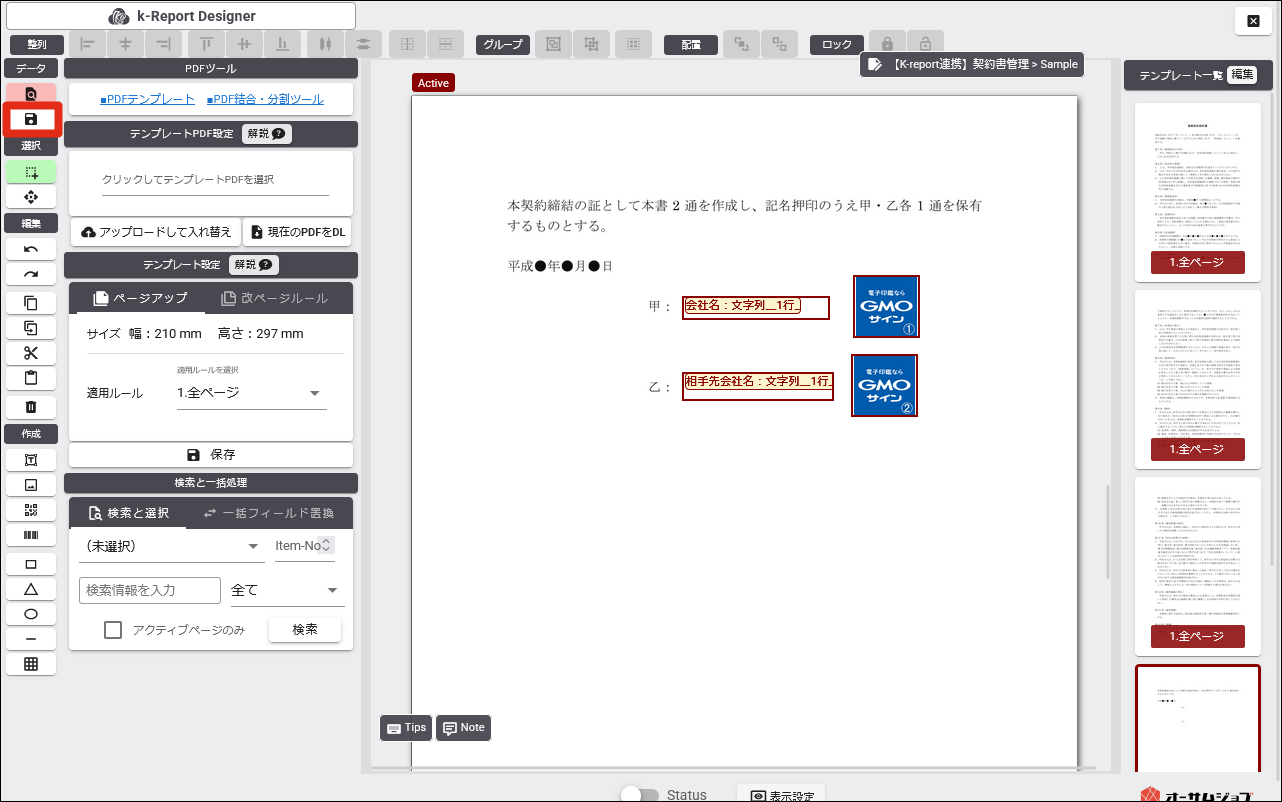Image resolution: width=1282 pixels, height=802 pixels.
Task: Click the move arrows selection tool
Action: [31, 197]
